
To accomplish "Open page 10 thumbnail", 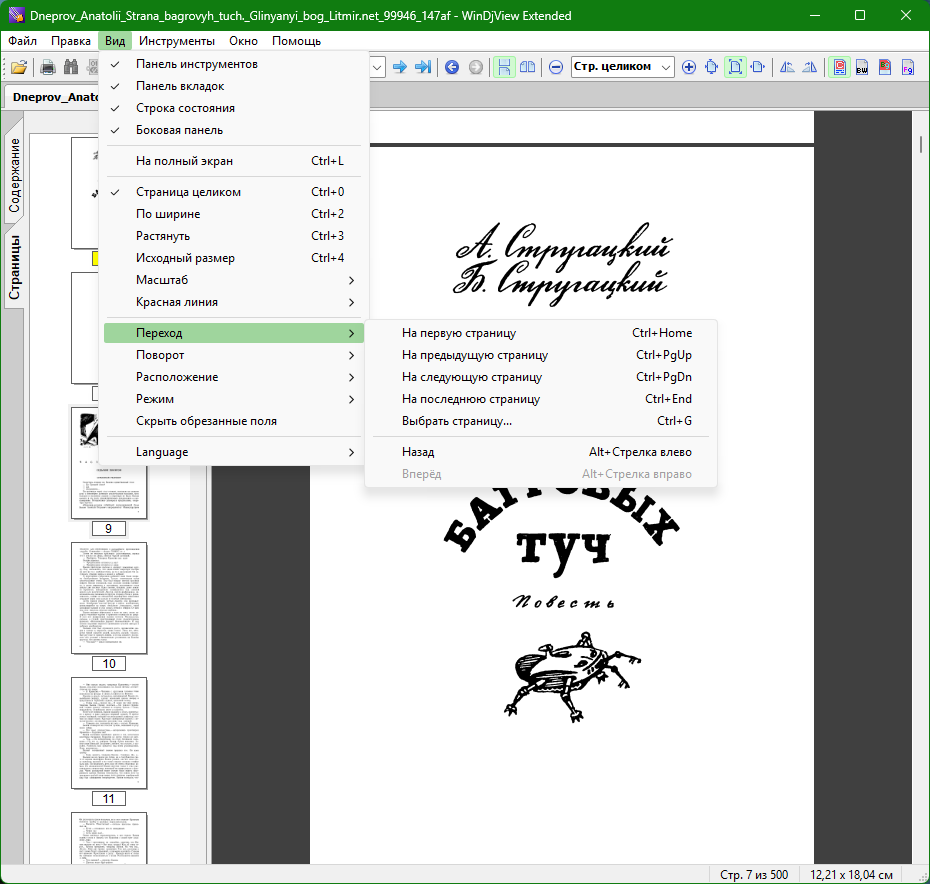I will pyautogui.click(x=109, y=598).
